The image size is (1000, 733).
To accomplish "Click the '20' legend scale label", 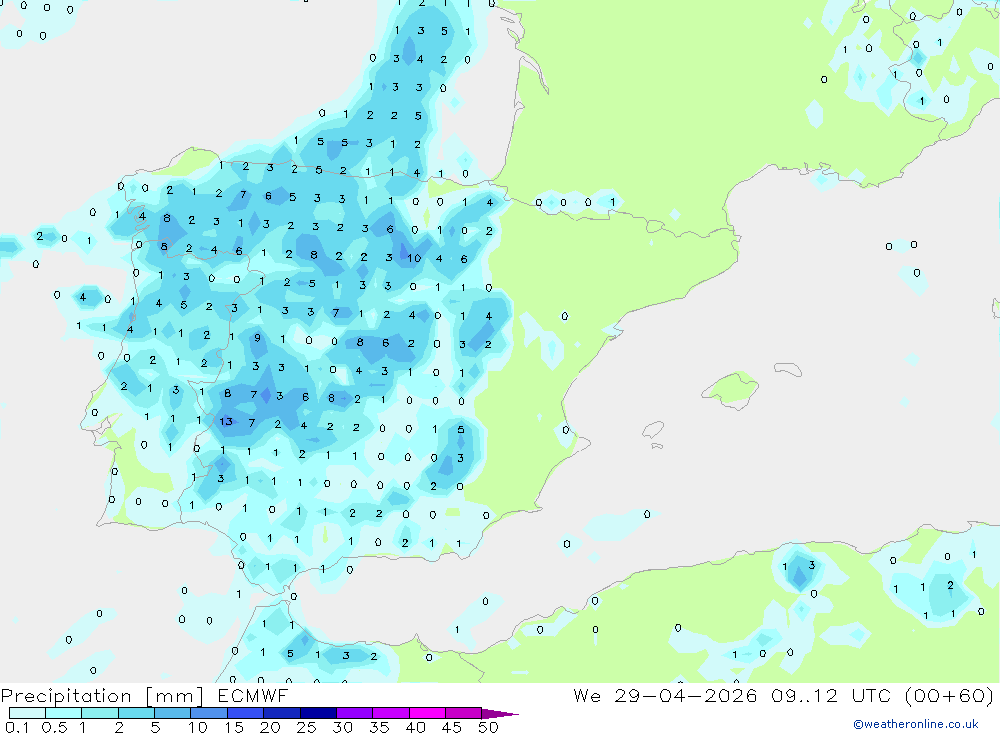I will 270,727.
